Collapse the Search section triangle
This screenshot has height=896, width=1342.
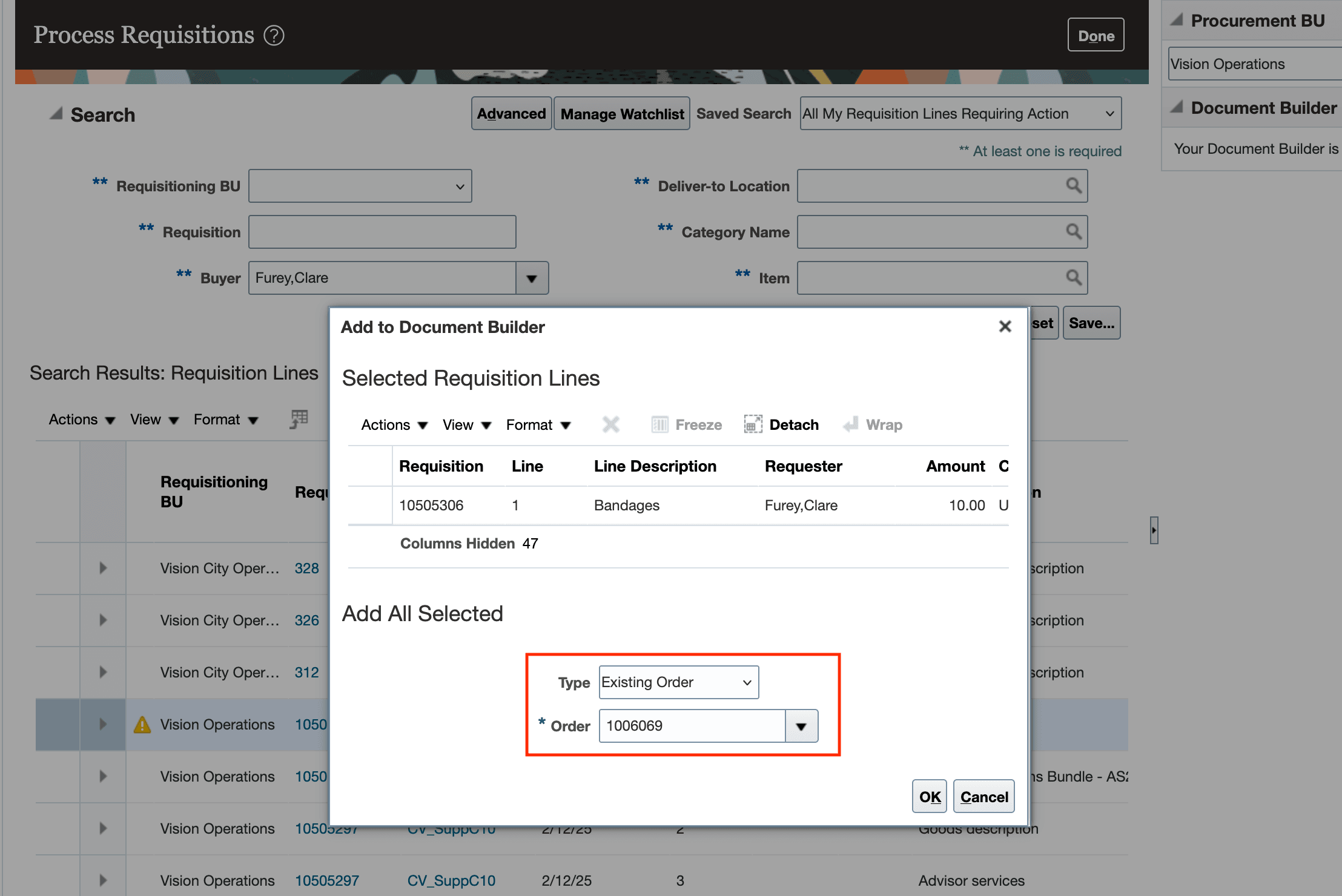tap(56, 114)
